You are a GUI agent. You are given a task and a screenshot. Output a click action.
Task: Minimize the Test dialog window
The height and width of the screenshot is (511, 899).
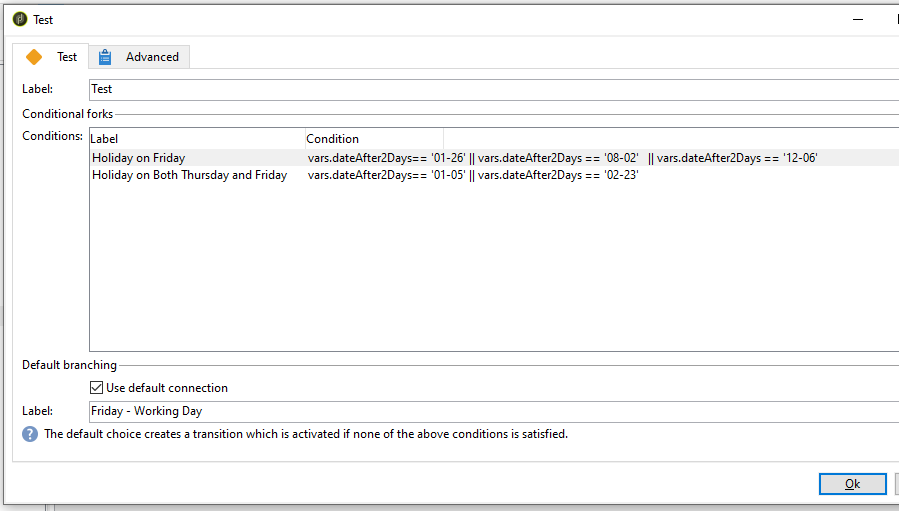coord(857,19)
